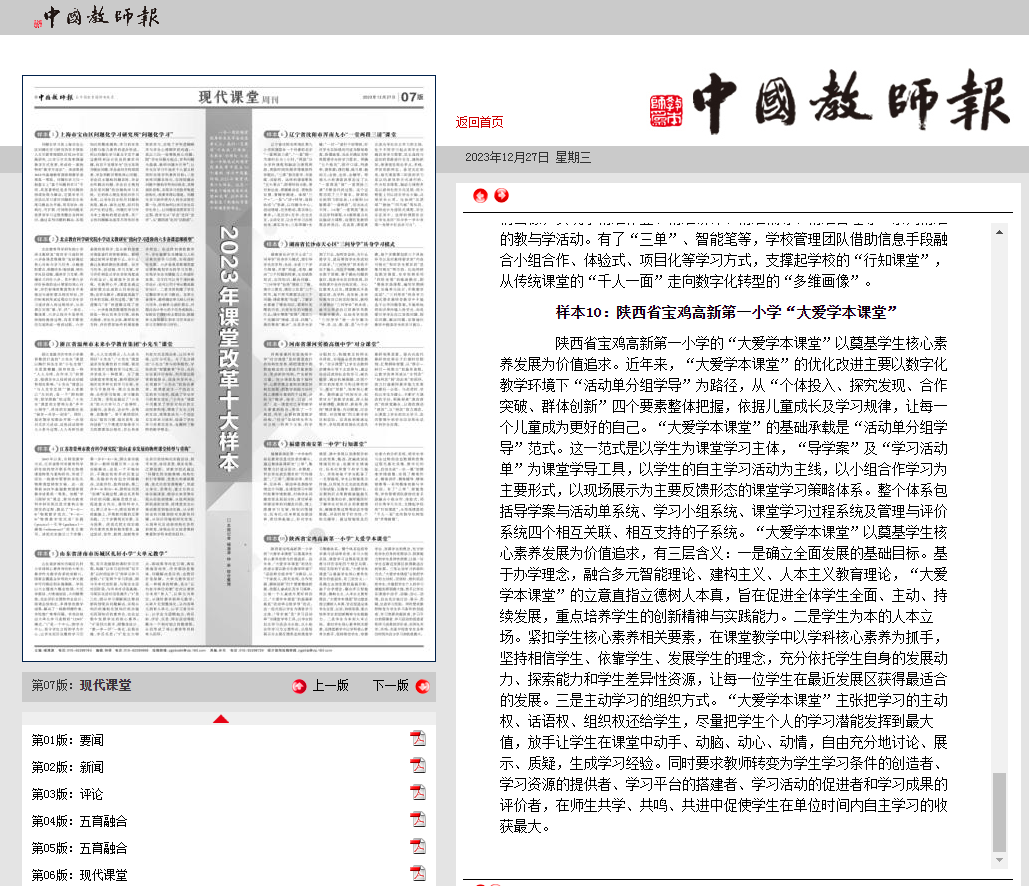Open 第05版：五育融合 page link
This screenshot has width=1029, height=886.
tap(79, 848)
